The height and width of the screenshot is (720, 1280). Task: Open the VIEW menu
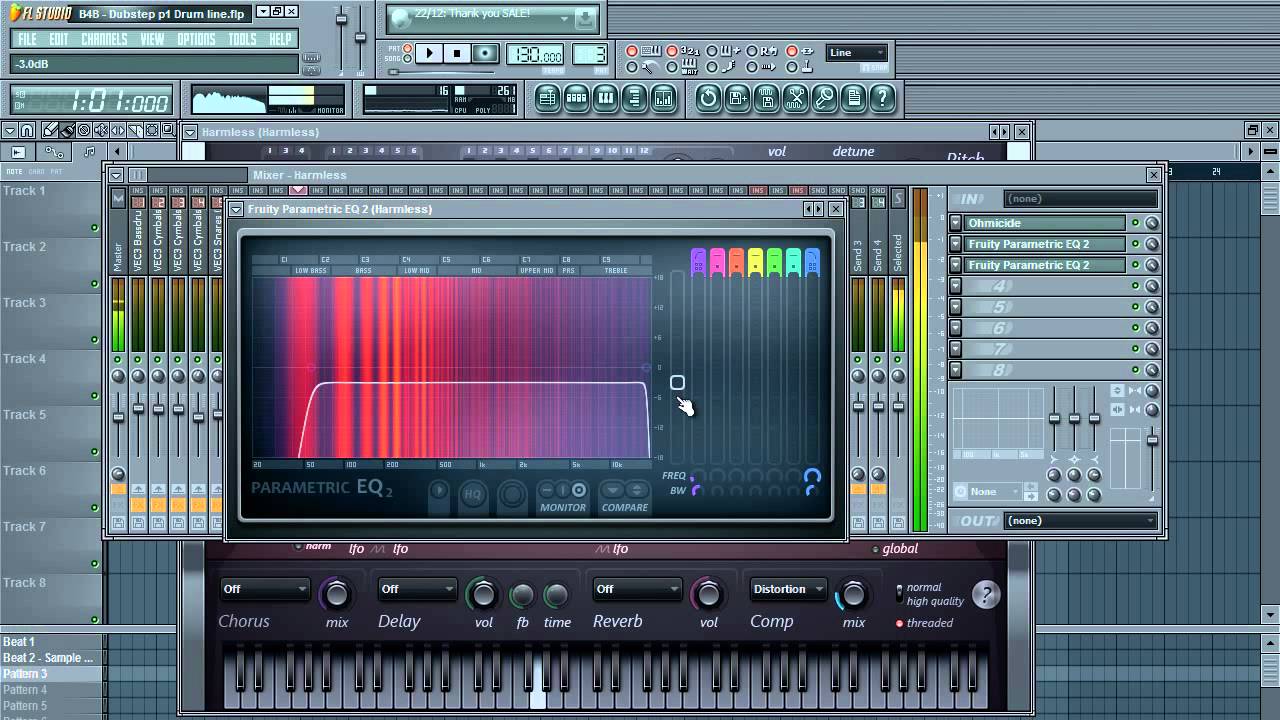tap(152, 39)
